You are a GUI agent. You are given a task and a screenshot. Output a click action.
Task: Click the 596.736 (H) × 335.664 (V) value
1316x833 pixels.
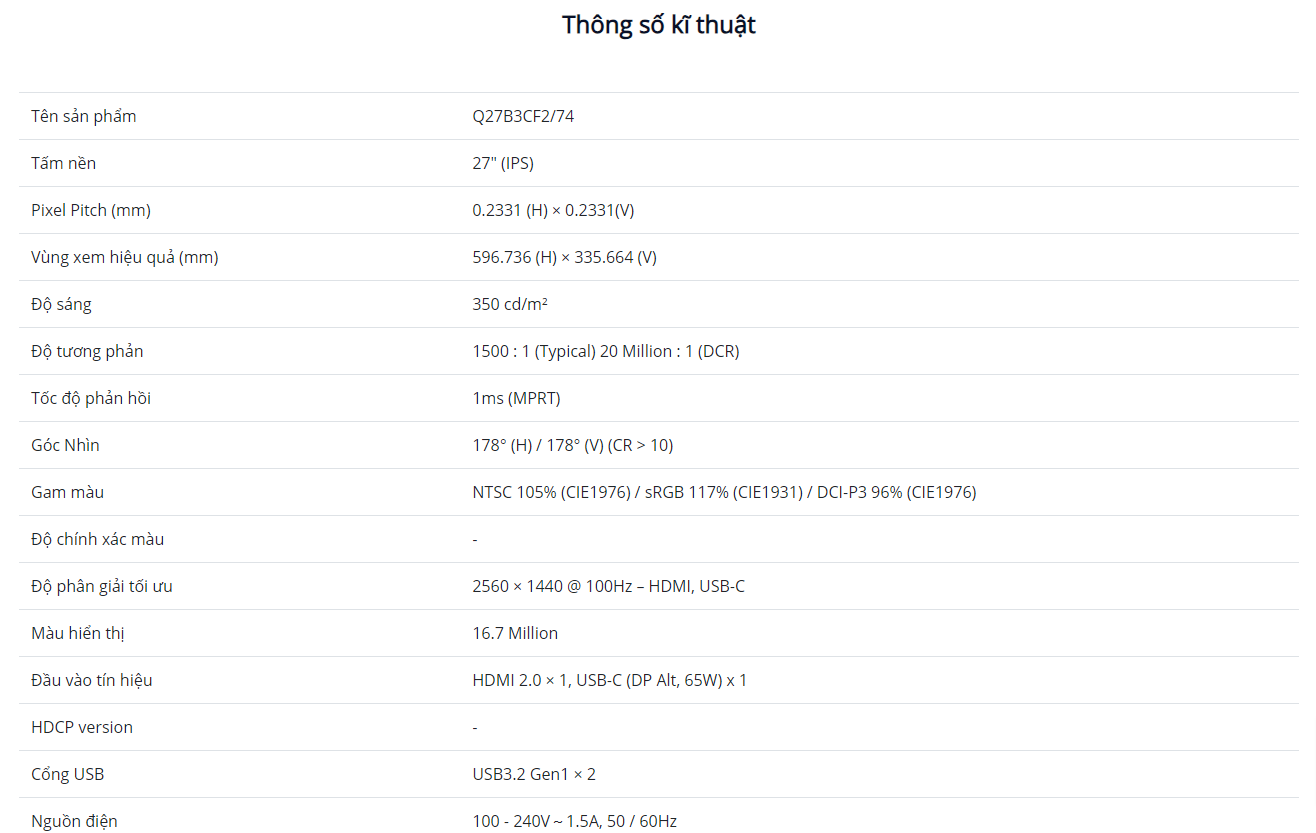tap(565, 257)
